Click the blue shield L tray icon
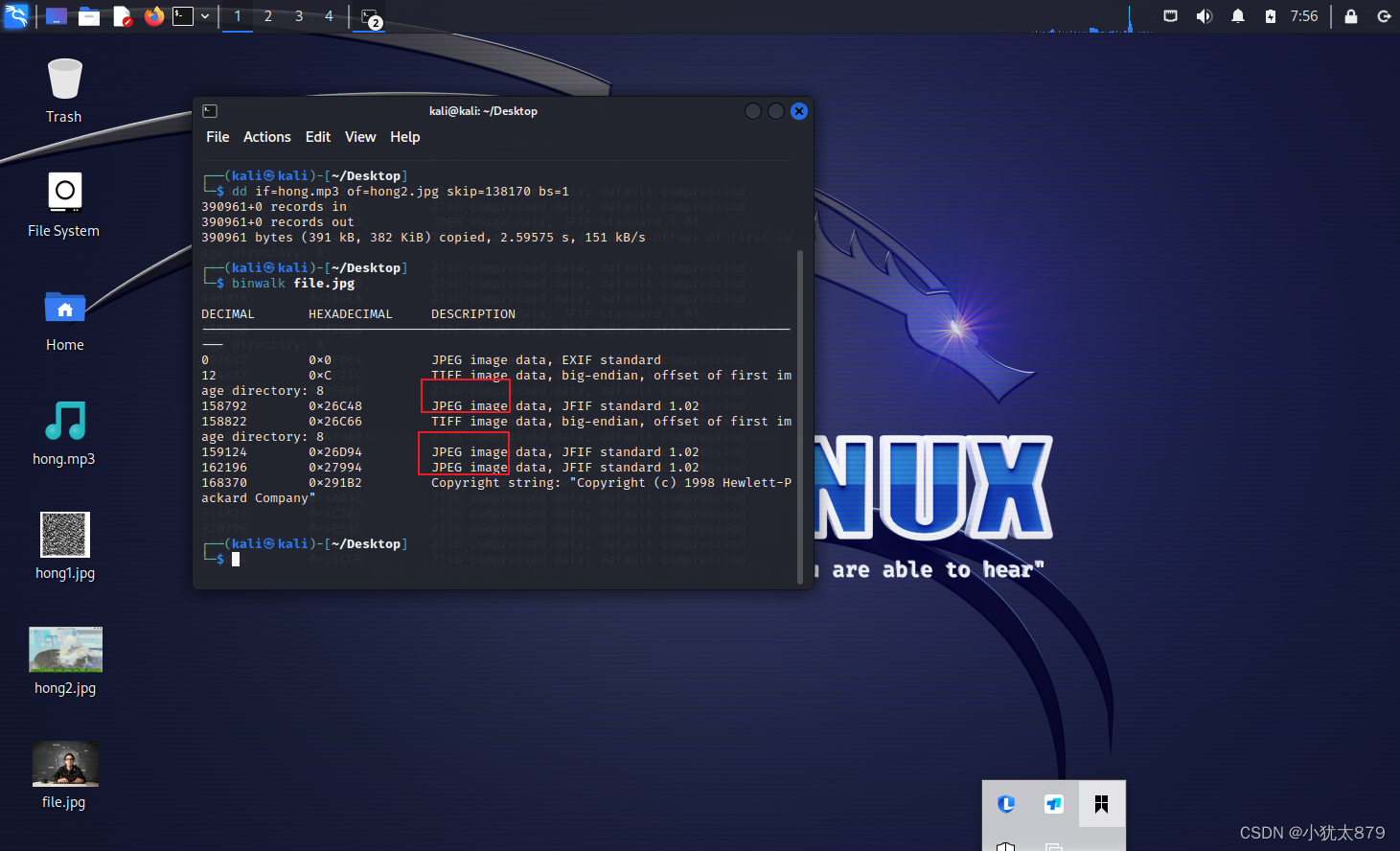 coord(1006,804)
